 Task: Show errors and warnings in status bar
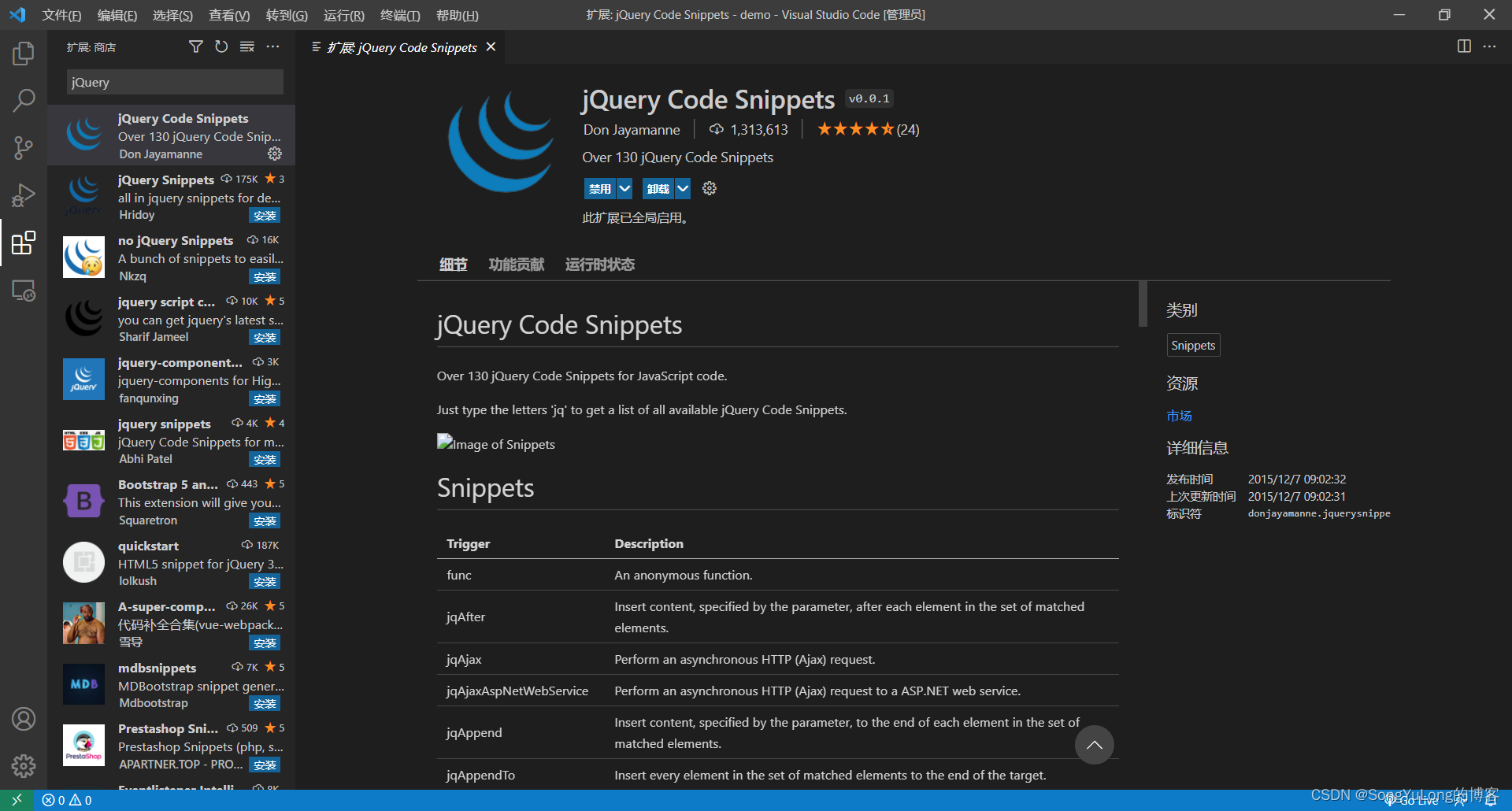pyautogui.click(x=67, y=800)
